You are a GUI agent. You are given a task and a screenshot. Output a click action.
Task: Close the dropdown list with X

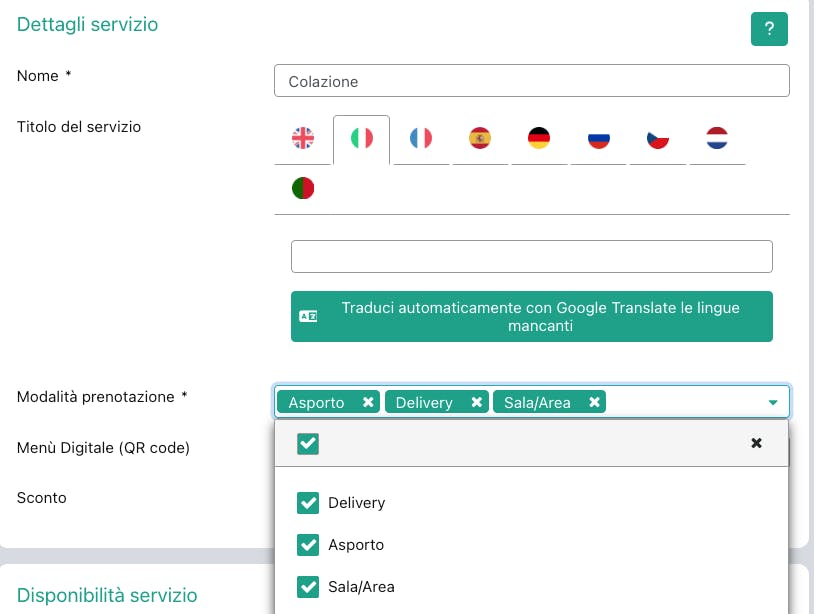[x=756, y=443]
